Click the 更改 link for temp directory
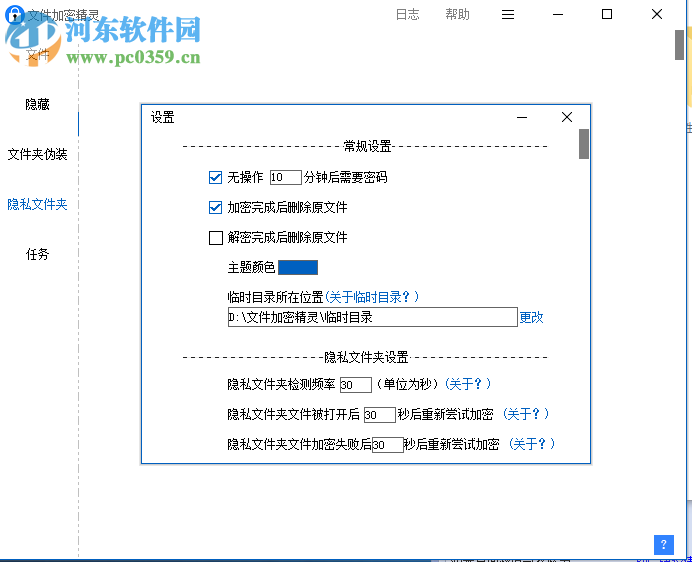The width and height of the screenshot is (692, 562). [x=531, y=317]
